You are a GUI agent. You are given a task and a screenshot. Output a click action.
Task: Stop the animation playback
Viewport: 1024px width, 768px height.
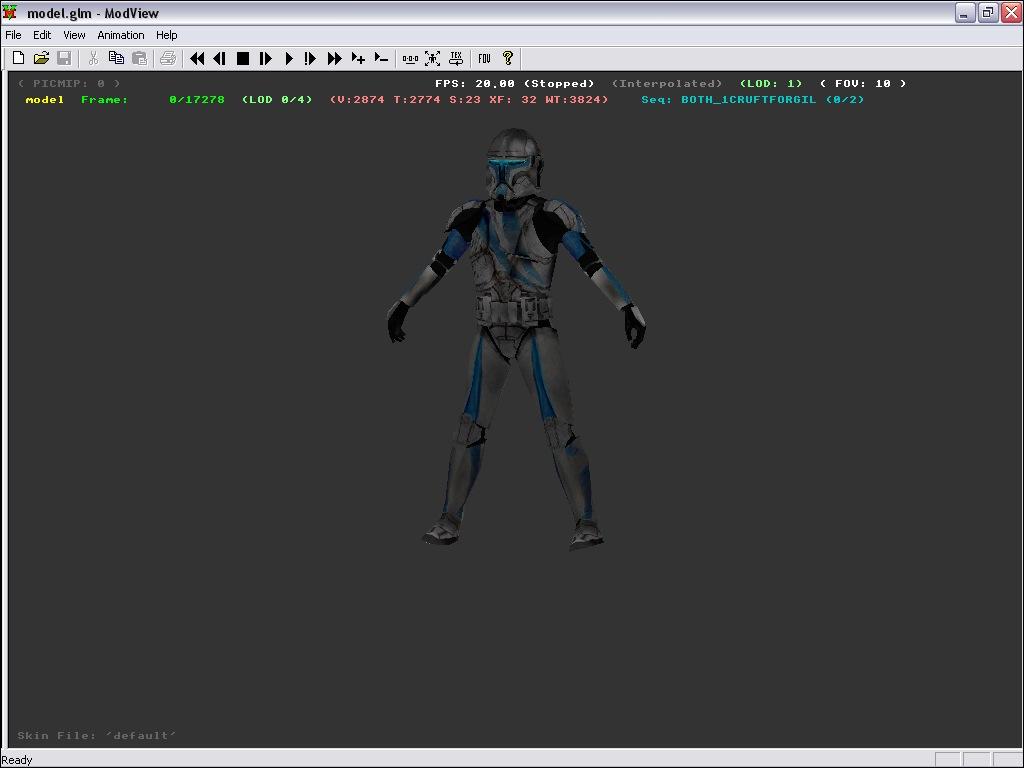[x=242, y=59]
